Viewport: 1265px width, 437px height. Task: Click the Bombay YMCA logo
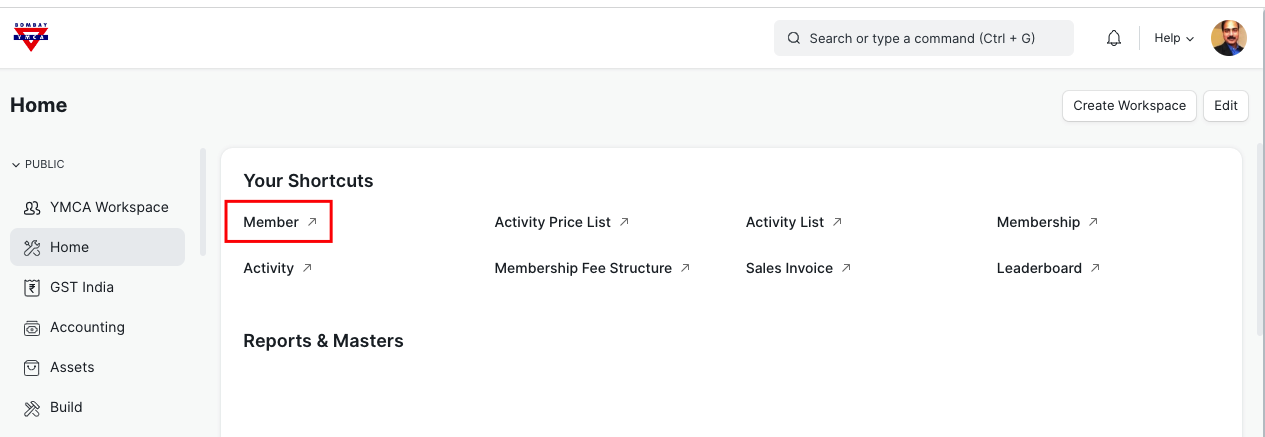pos(31,38)
